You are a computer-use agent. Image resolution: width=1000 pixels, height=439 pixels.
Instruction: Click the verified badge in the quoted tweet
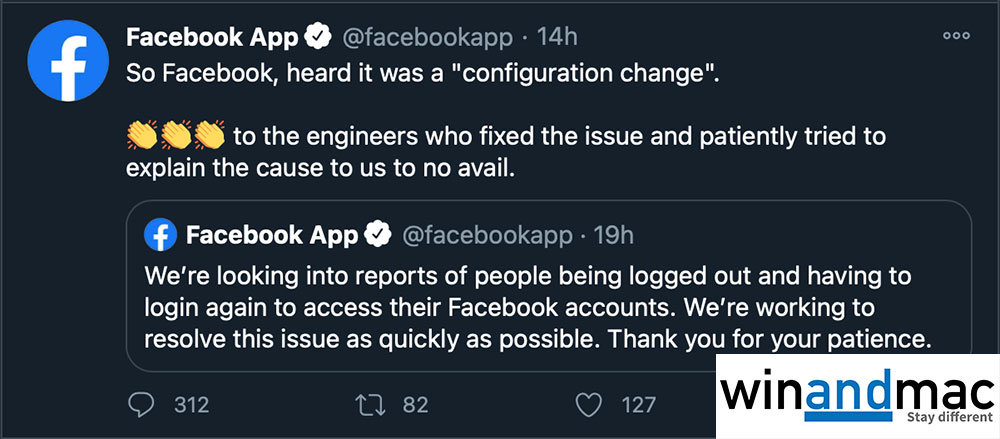377,236
